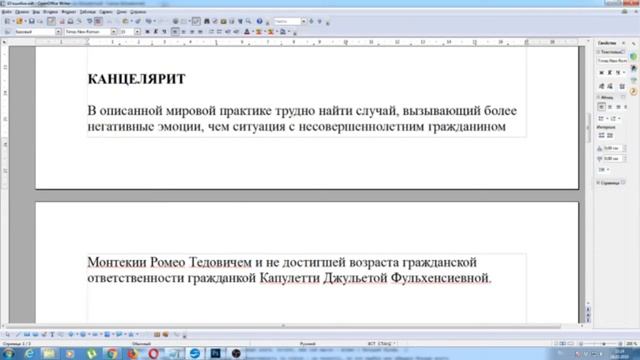Open the line spacing dropdown in the sidebar
This screenshot has height=360, width=640.
pos(603,169)
